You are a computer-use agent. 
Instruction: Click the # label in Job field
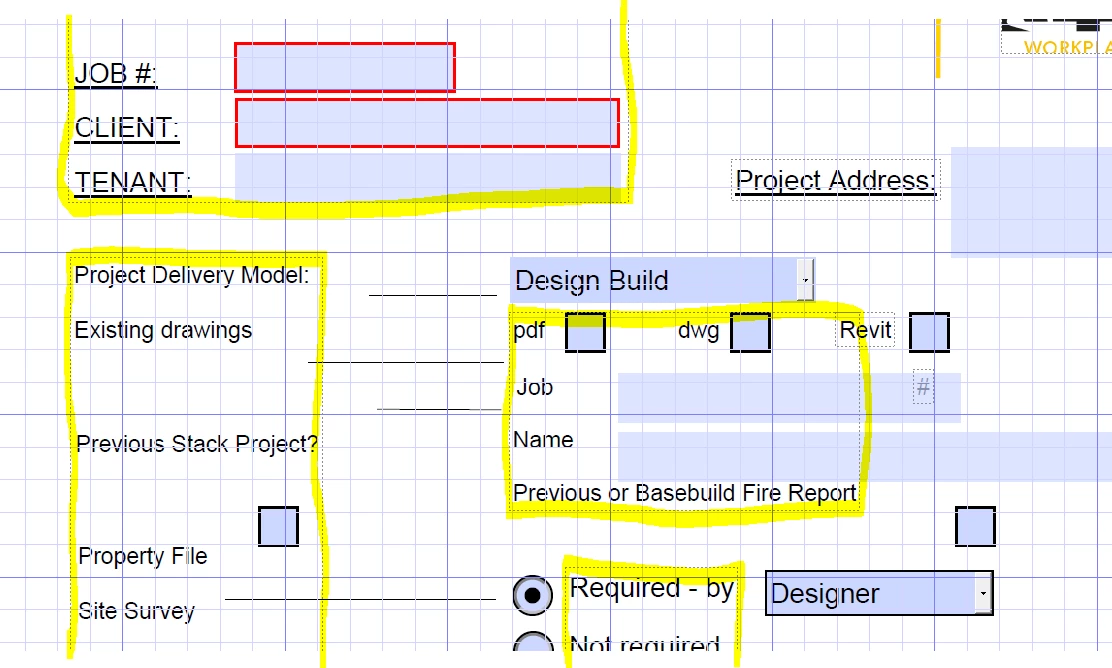pyautogui.click(x=923, y=387)
